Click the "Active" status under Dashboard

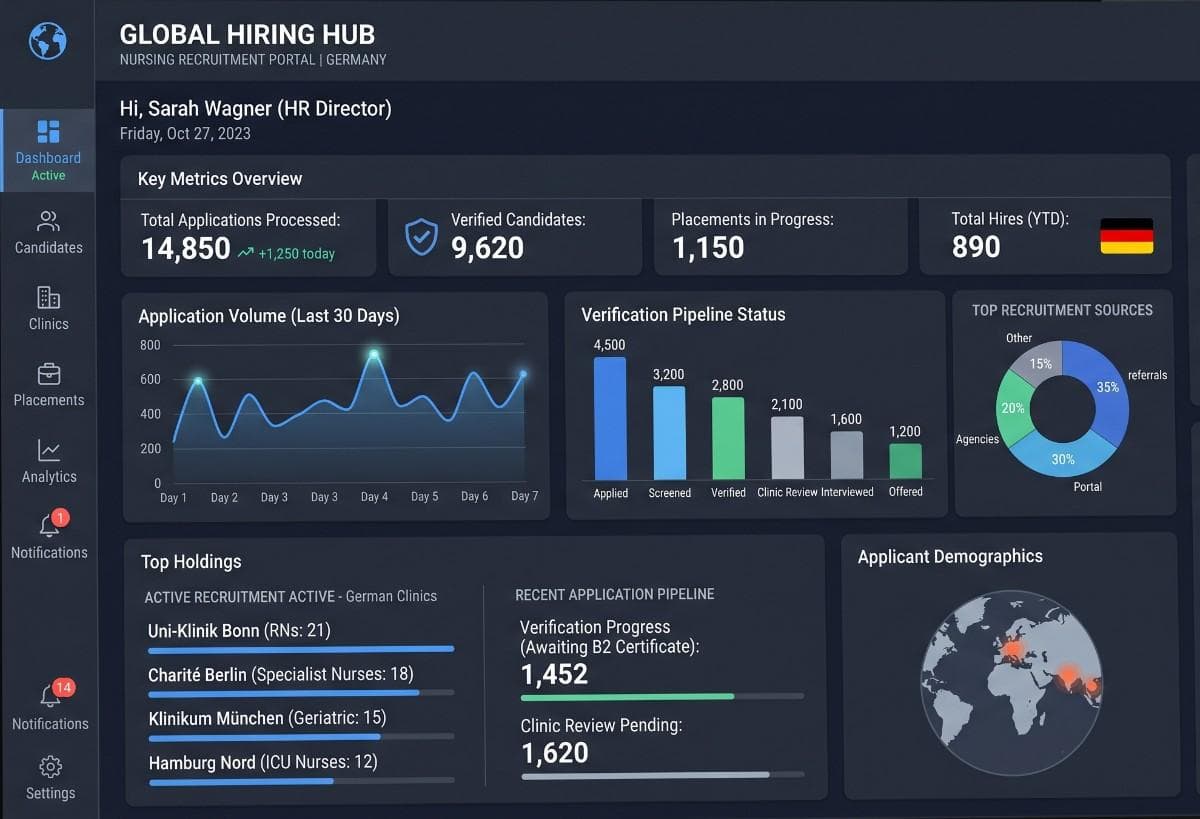pos(48,175)
